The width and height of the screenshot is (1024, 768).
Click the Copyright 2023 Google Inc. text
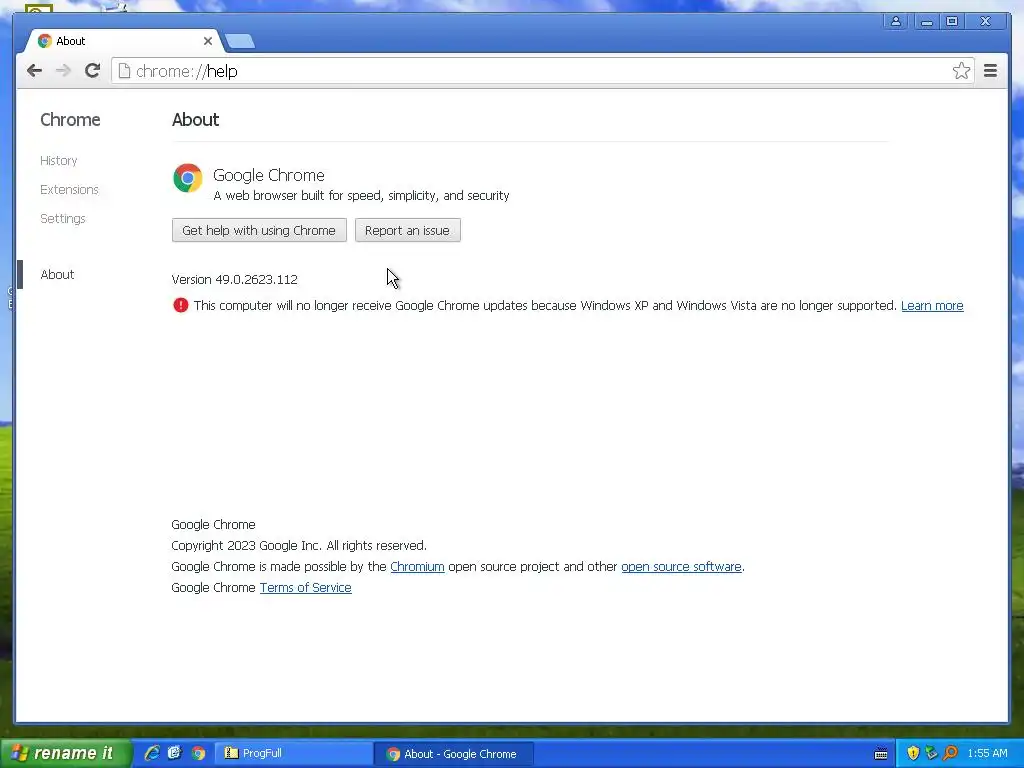pos(299,546)
